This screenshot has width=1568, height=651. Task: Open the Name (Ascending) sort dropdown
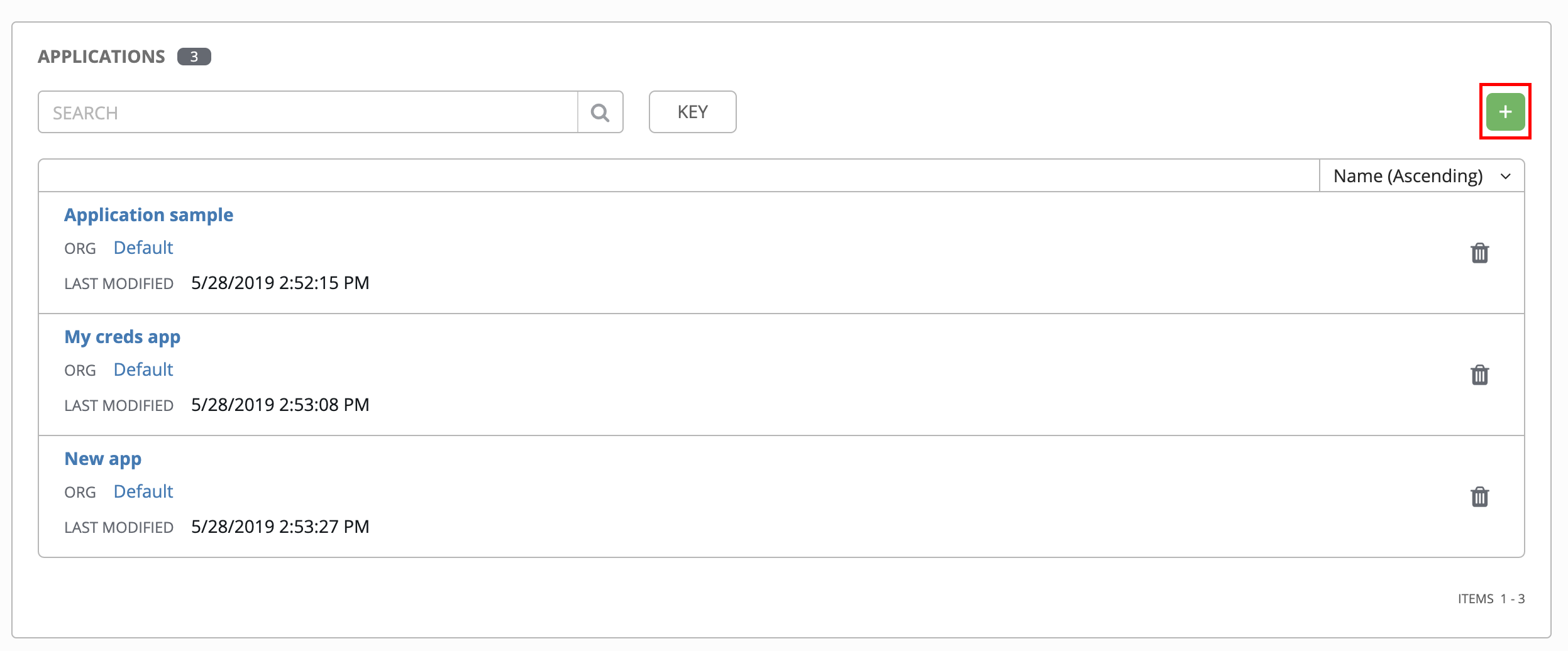coord(1422,176)
